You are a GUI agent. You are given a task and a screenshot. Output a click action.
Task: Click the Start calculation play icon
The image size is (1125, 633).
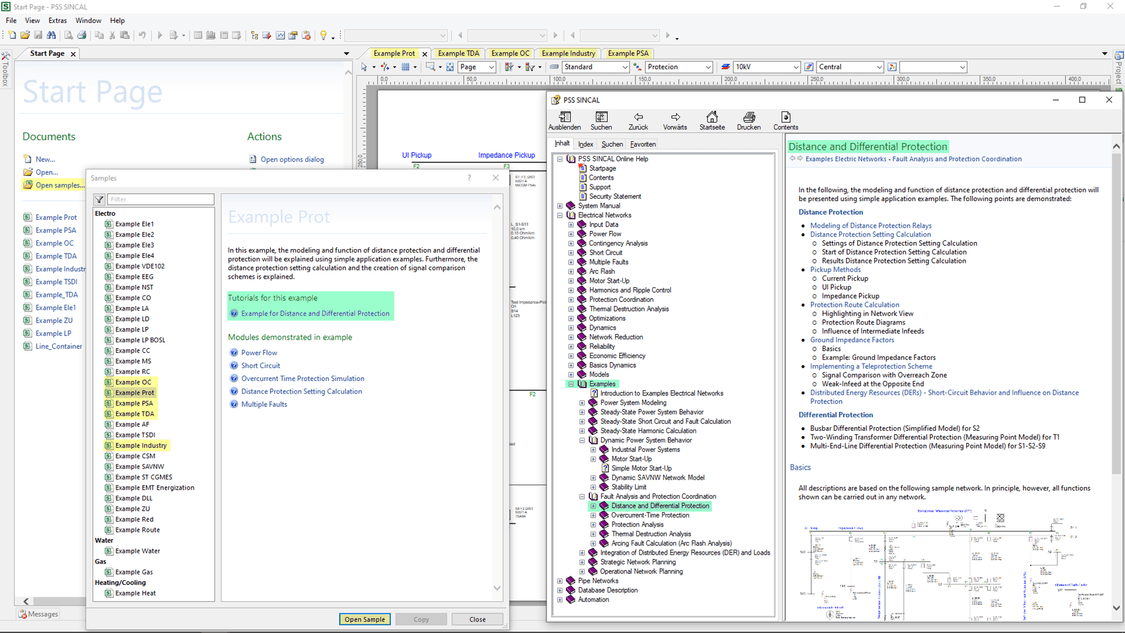coord(159,35)
